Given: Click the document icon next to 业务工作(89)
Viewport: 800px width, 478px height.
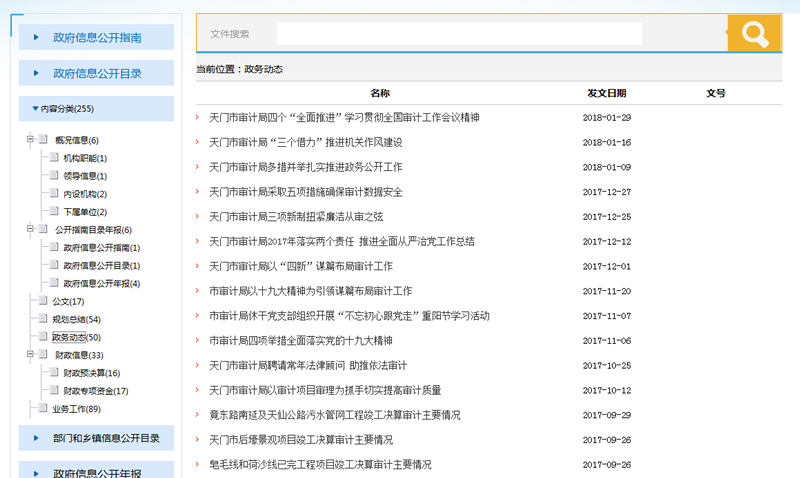Looking at the screenshot, I should tap(42, 409).
